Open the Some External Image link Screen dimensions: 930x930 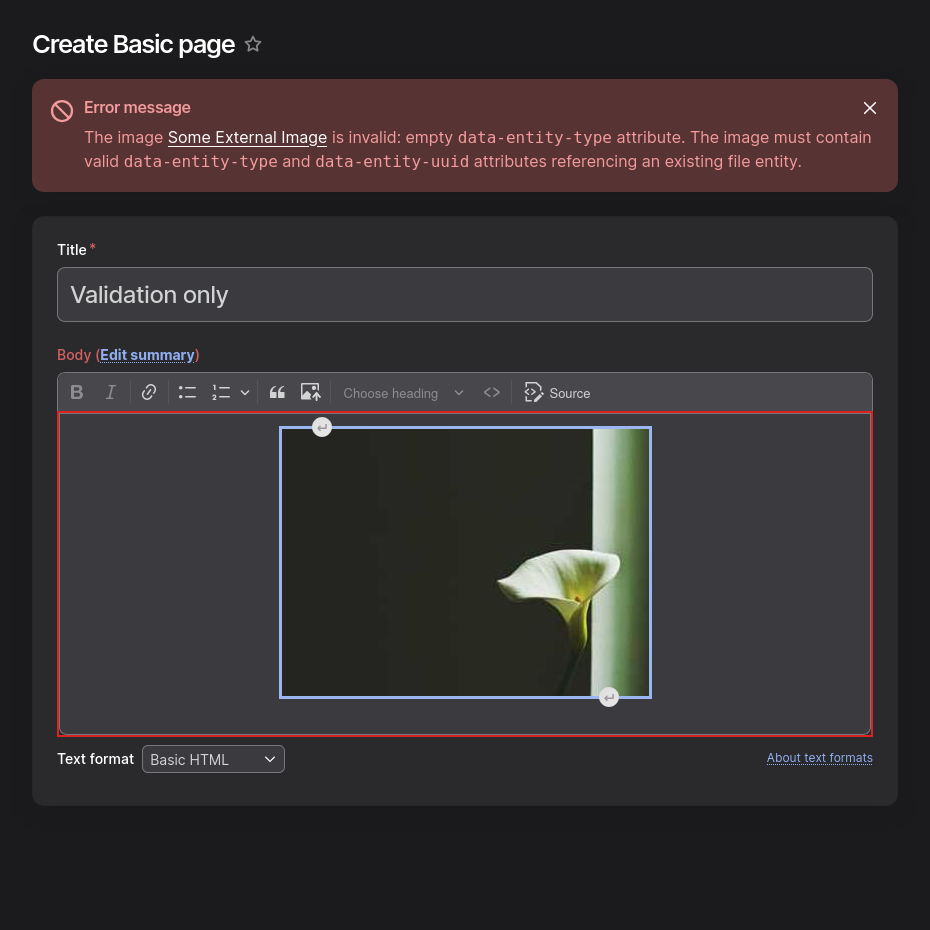point(247,137)
